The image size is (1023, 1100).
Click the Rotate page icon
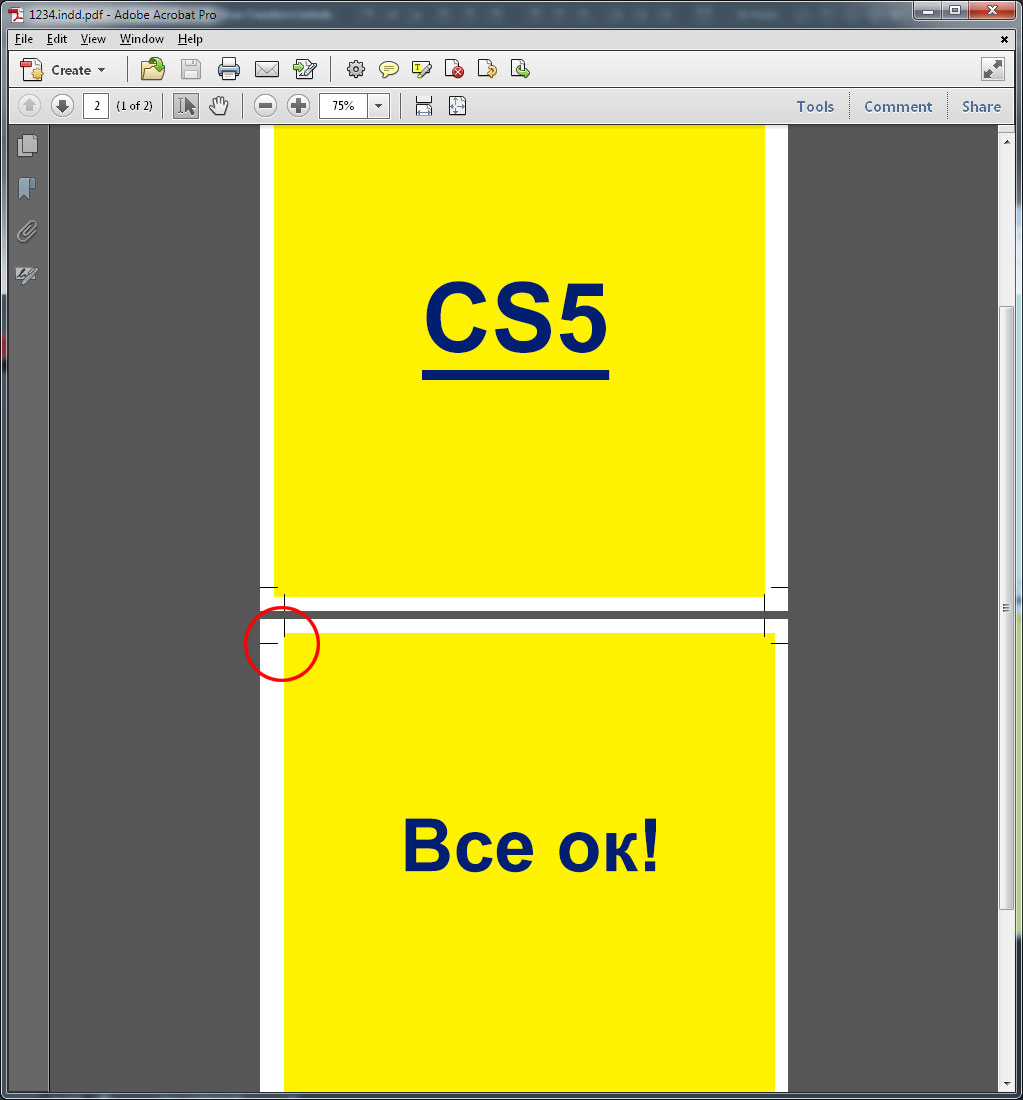click(487, 69)
